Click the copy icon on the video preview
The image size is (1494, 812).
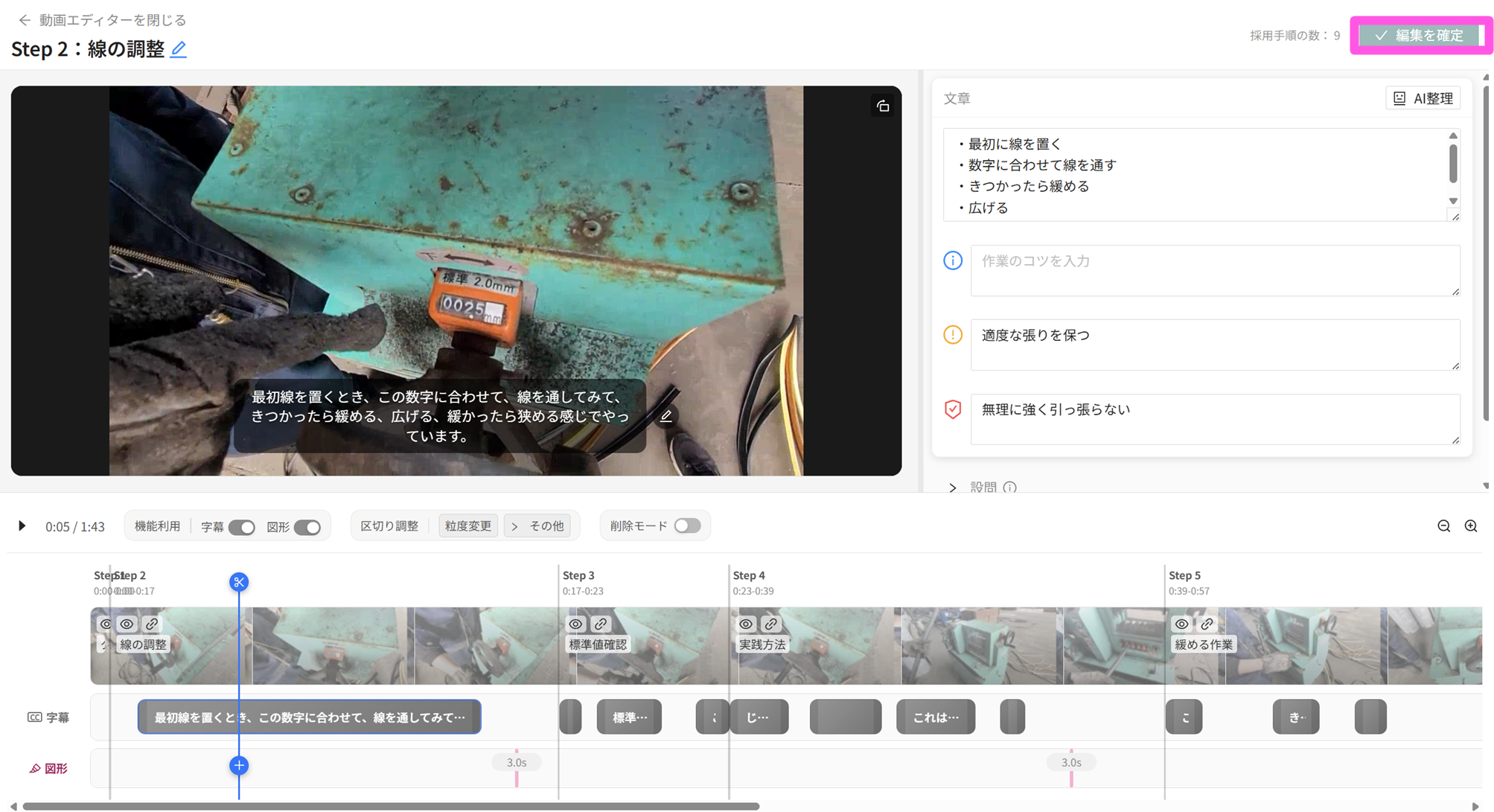882,106
